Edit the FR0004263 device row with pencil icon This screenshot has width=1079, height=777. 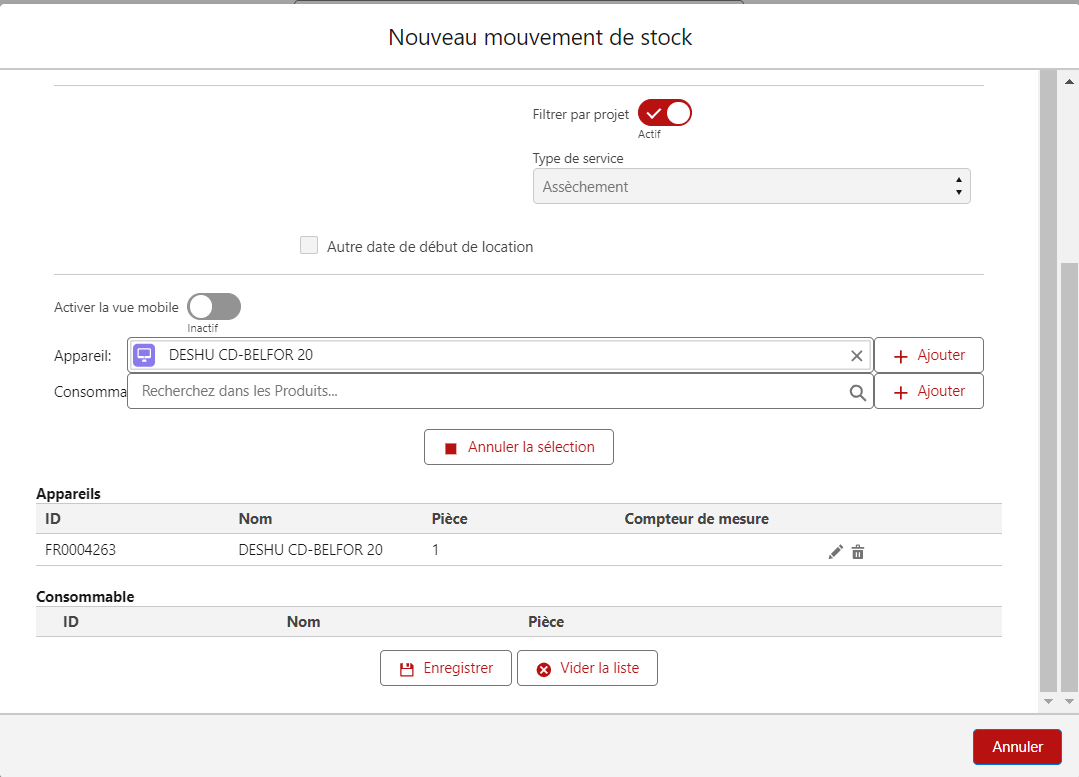pyautogui.click(x=835, y=552)
